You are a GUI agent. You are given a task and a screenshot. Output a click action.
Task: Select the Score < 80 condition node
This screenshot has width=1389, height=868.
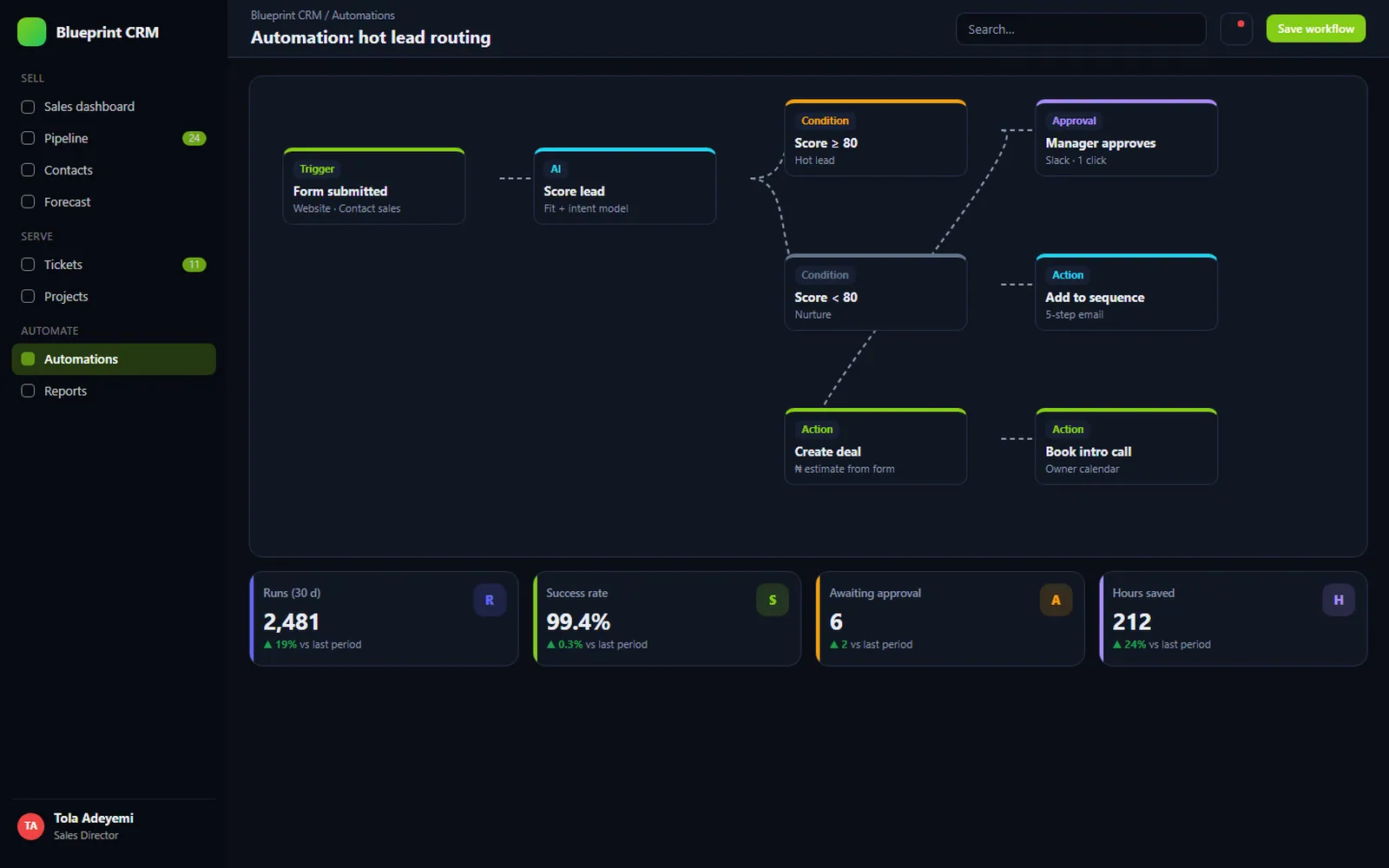click(x=876, y=292)
